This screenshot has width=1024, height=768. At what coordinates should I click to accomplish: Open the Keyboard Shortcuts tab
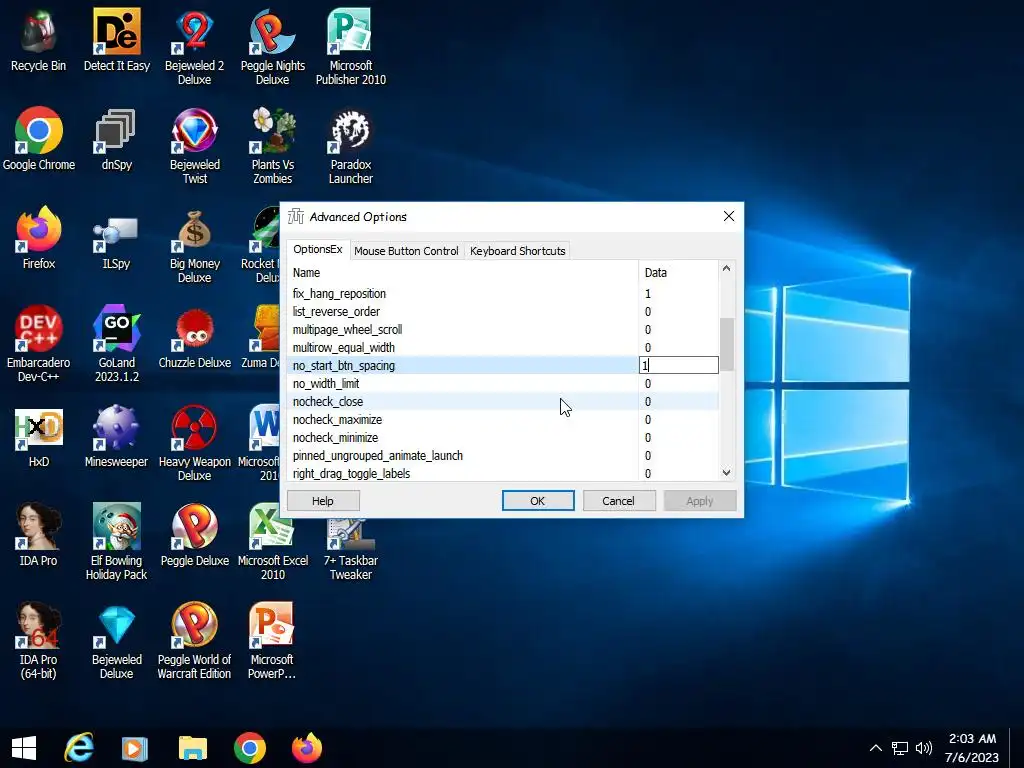[x=517, y=251]
